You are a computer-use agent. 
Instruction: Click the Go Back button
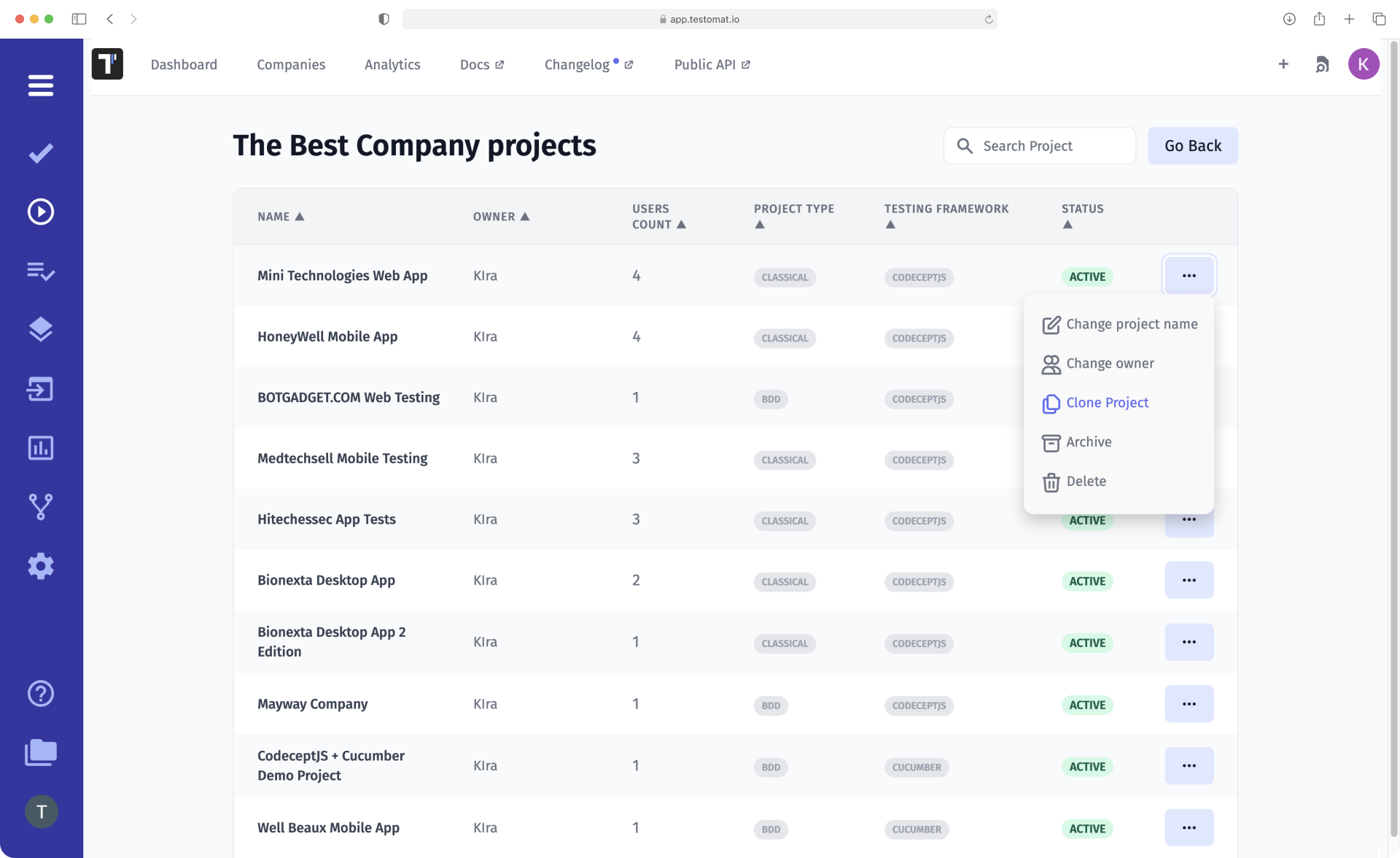(1192, 145)
